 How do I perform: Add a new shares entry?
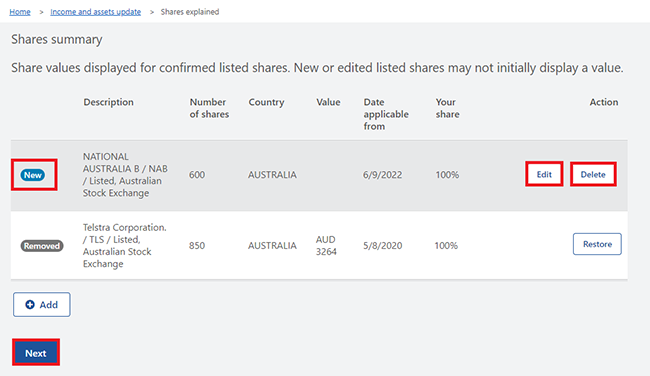tap(42, 305)
